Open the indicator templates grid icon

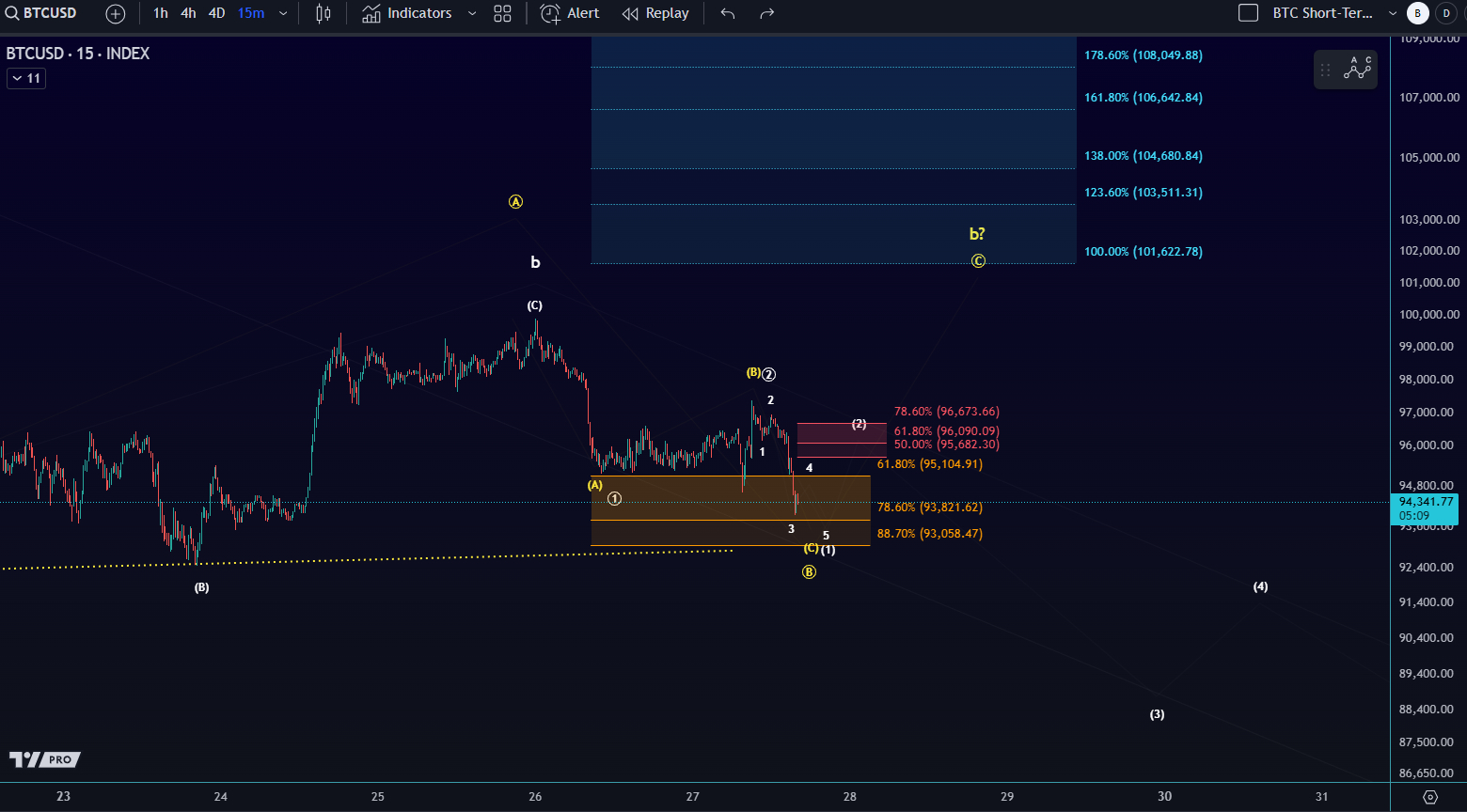point(503,13)
